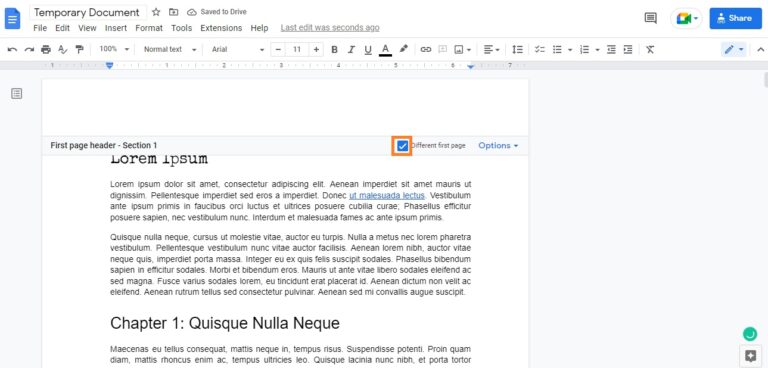Click the font size field showing 11

tap(297, 49)
